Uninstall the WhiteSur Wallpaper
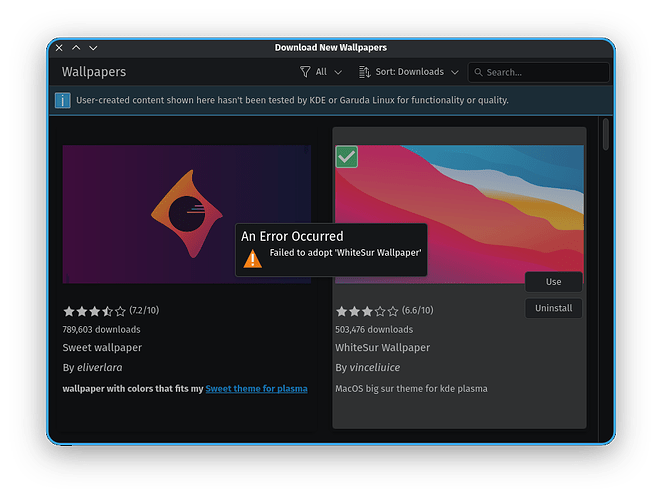Screen dimensions: 662x500 553,308
